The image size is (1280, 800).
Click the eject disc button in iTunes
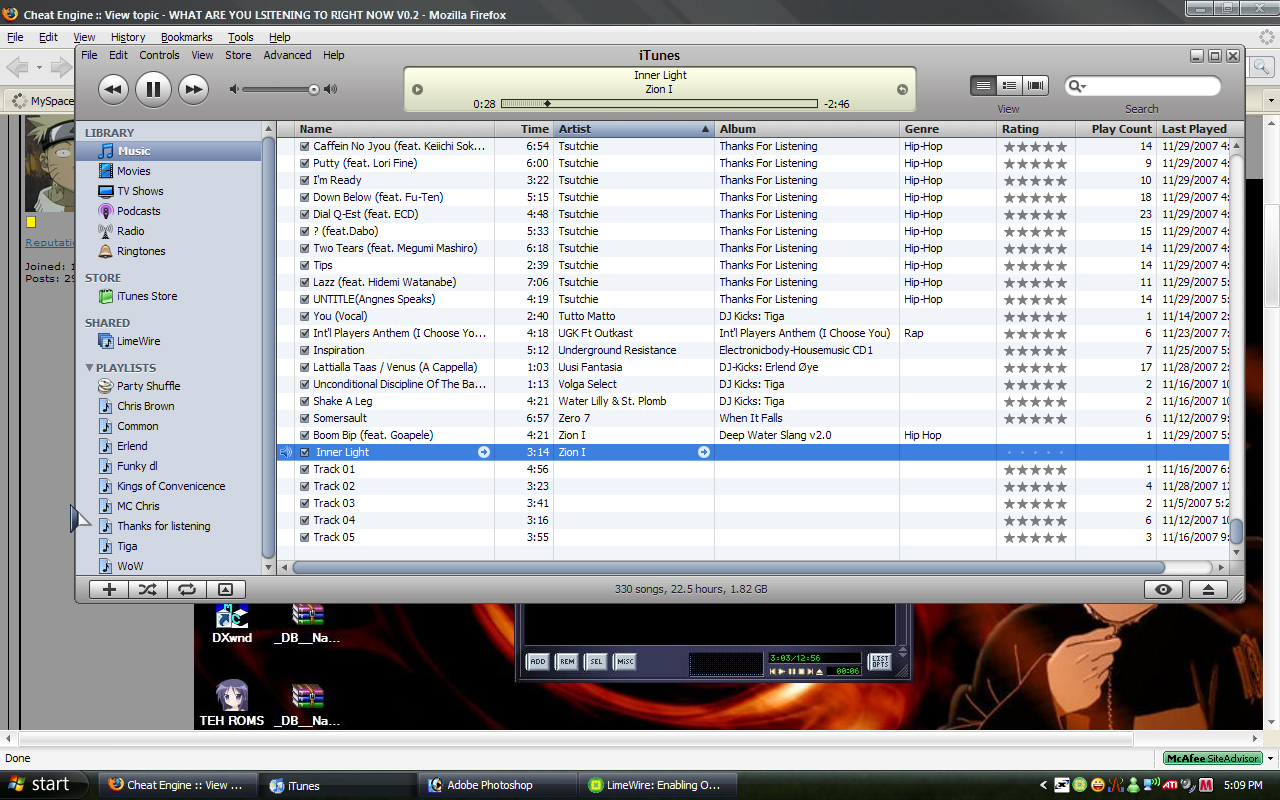tap(1208, 590)
